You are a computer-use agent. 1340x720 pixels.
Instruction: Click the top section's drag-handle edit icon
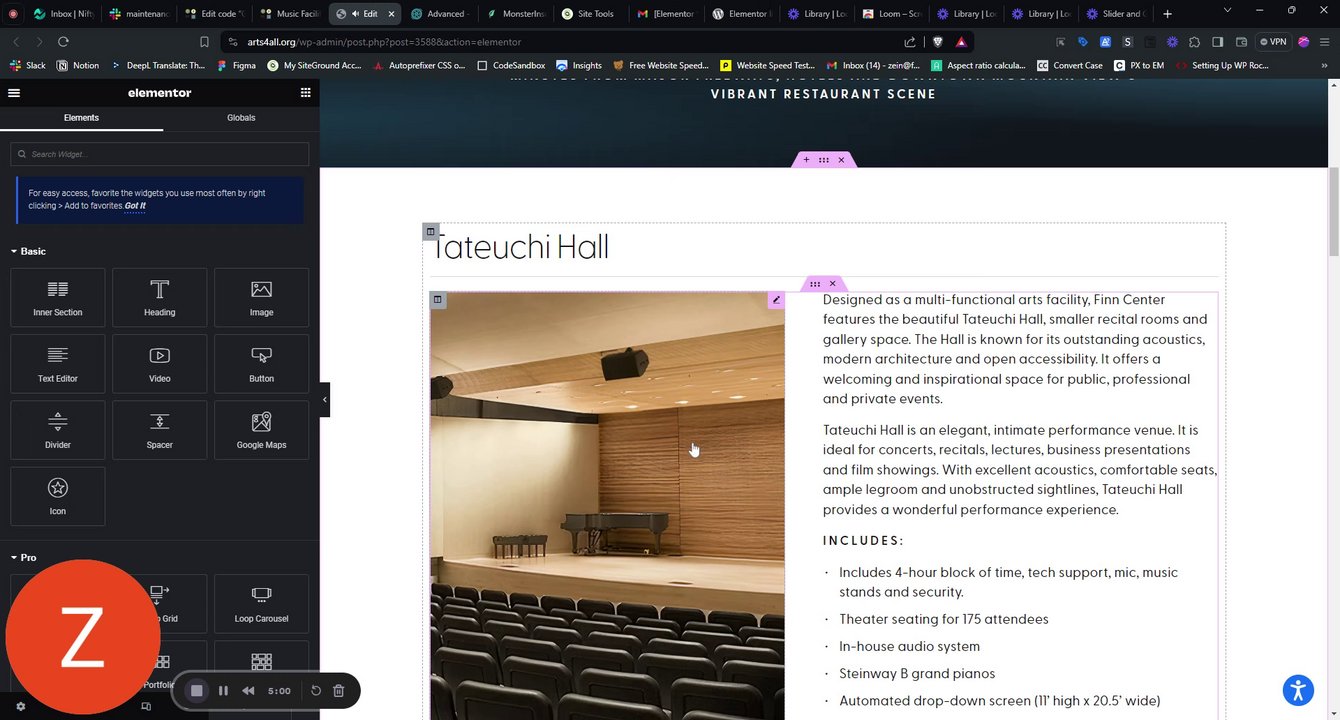click(824, 160)
